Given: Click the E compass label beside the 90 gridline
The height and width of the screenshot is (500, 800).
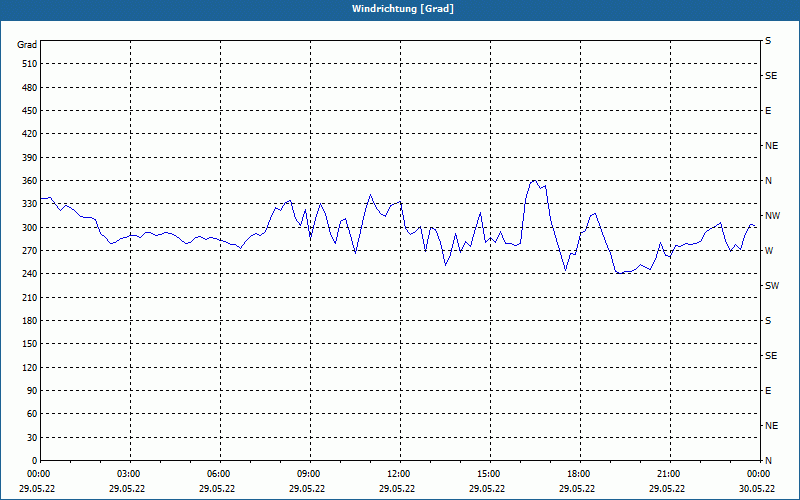Looking at the screenshot, I should coord(768,391).
